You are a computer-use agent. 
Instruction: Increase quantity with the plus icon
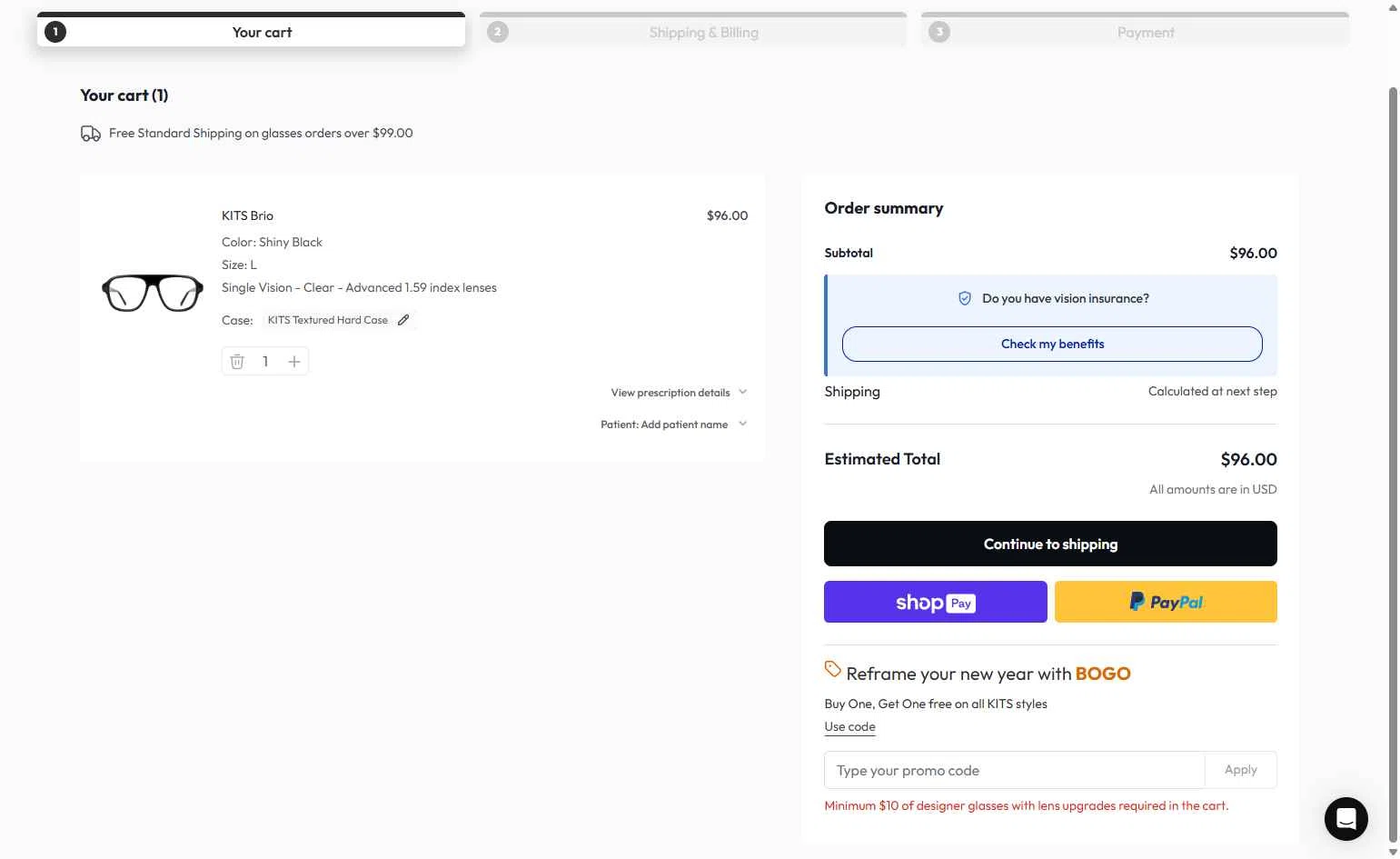click(x=294, y=362)
